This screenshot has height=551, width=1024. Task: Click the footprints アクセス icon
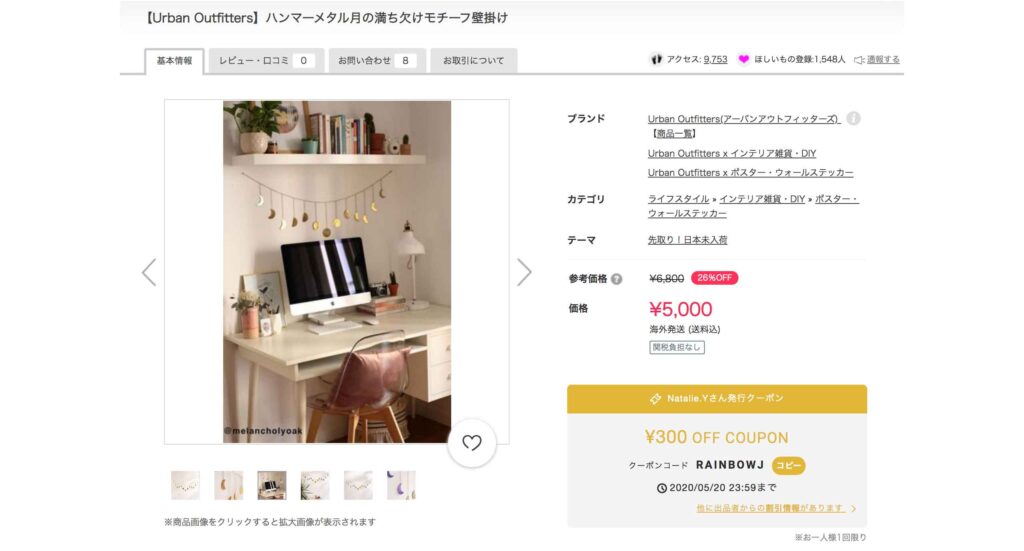pos(656,59)
